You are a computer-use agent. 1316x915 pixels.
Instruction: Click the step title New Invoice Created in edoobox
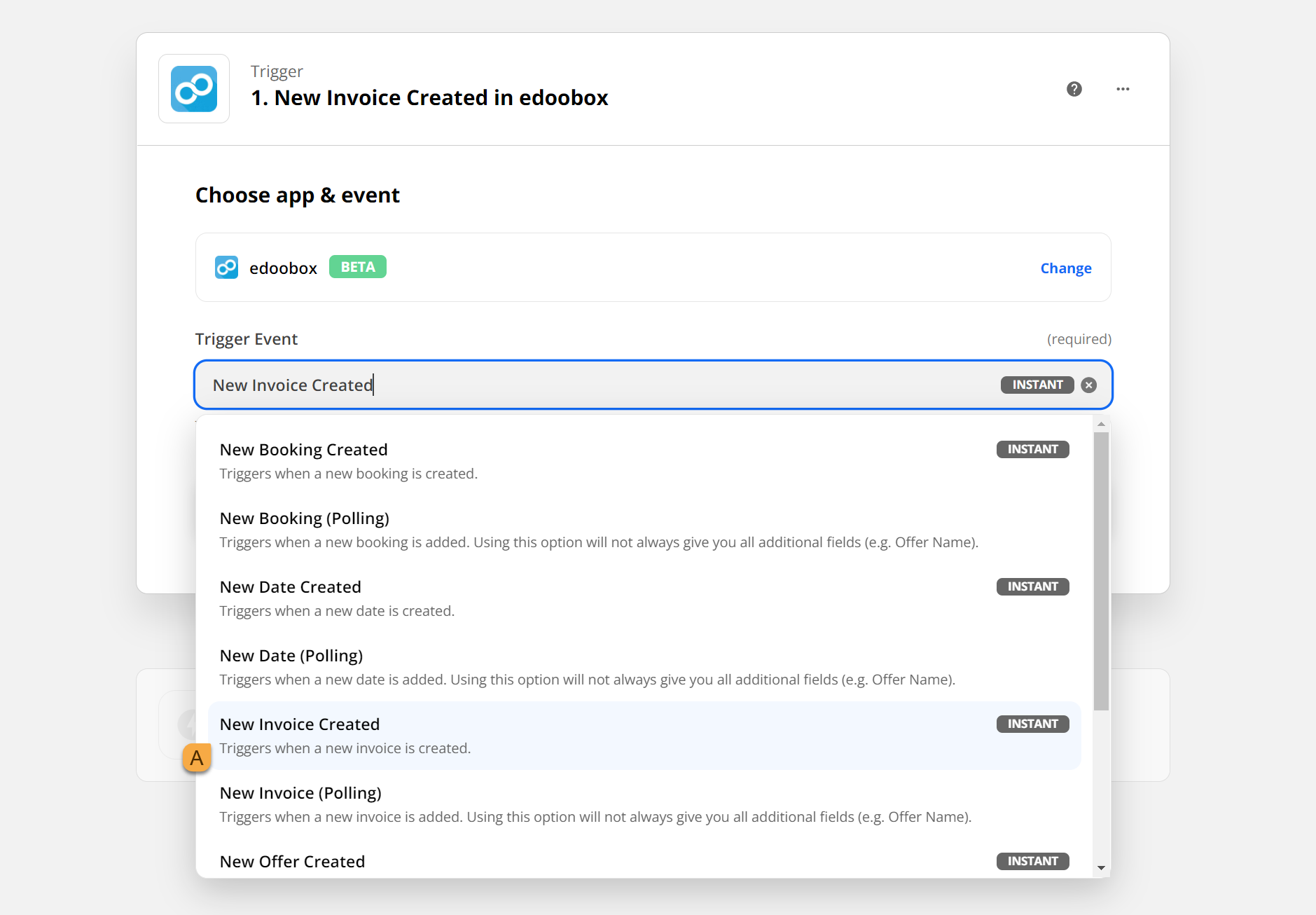coord(429,97)
